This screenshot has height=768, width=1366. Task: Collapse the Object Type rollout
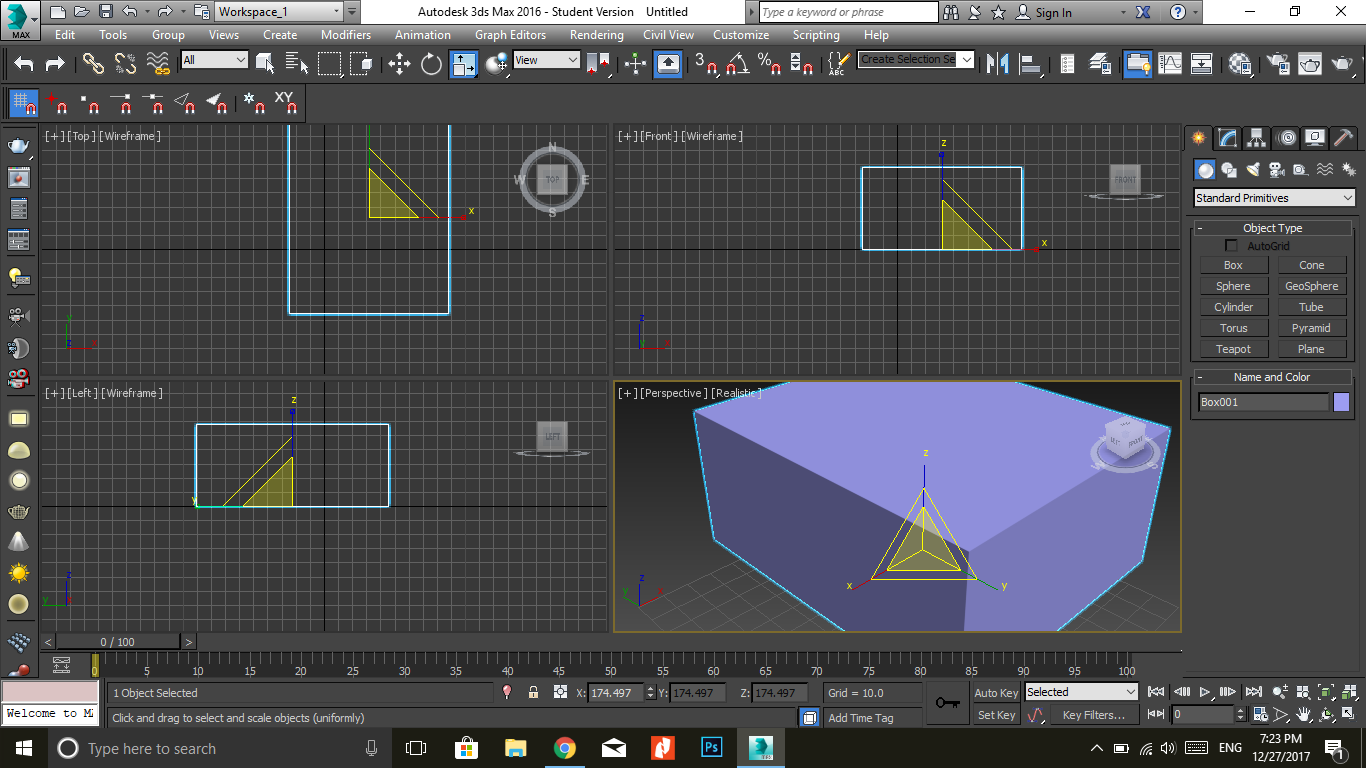pos(1273,228)
